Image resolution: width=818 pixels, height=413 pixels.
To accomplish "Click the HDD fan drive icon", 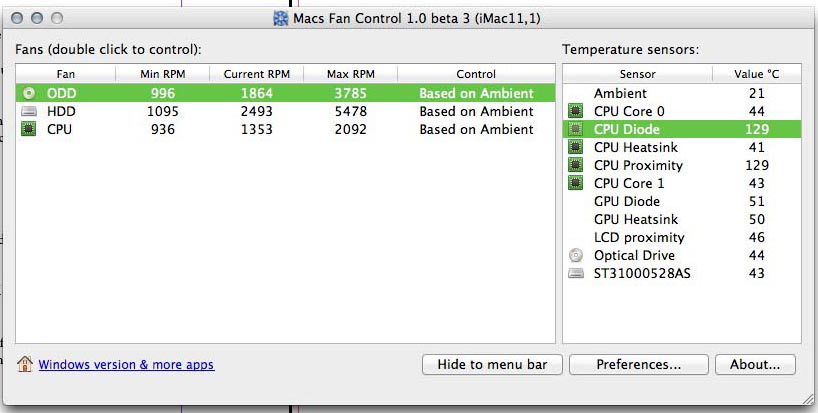I will click(29, 111).
